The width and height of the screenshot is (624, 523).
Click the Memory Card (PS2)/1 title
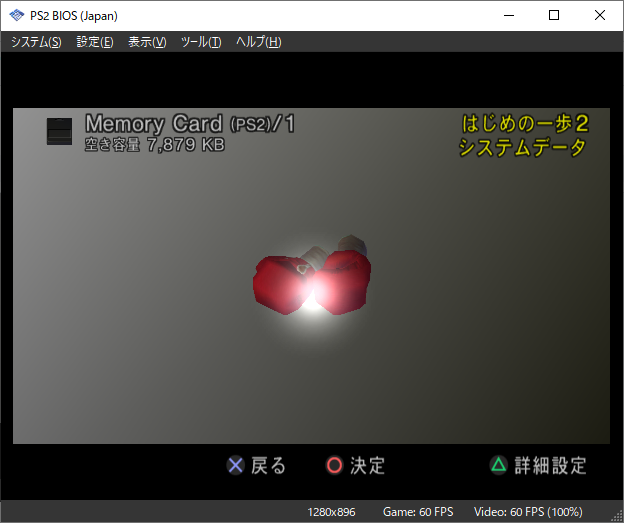tap(190, 124)
